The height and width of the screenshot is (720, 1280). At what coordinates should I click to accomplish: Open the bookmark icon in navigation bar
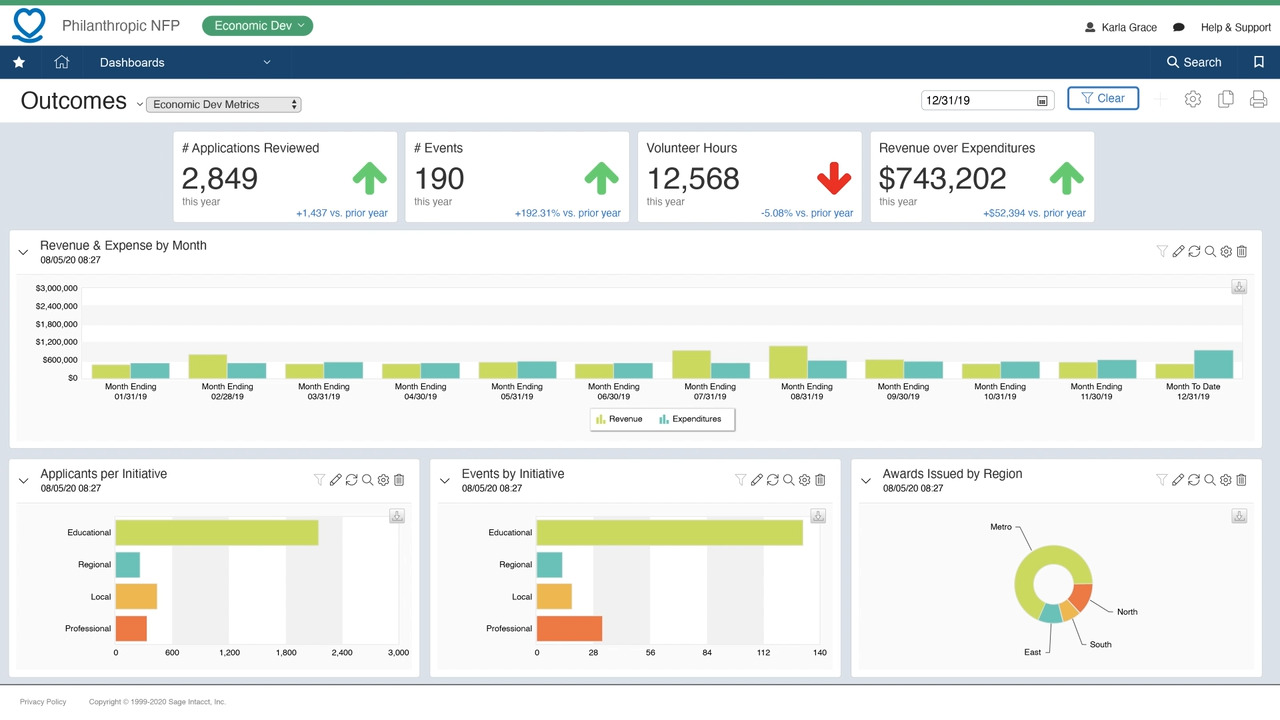point(1258,62)
